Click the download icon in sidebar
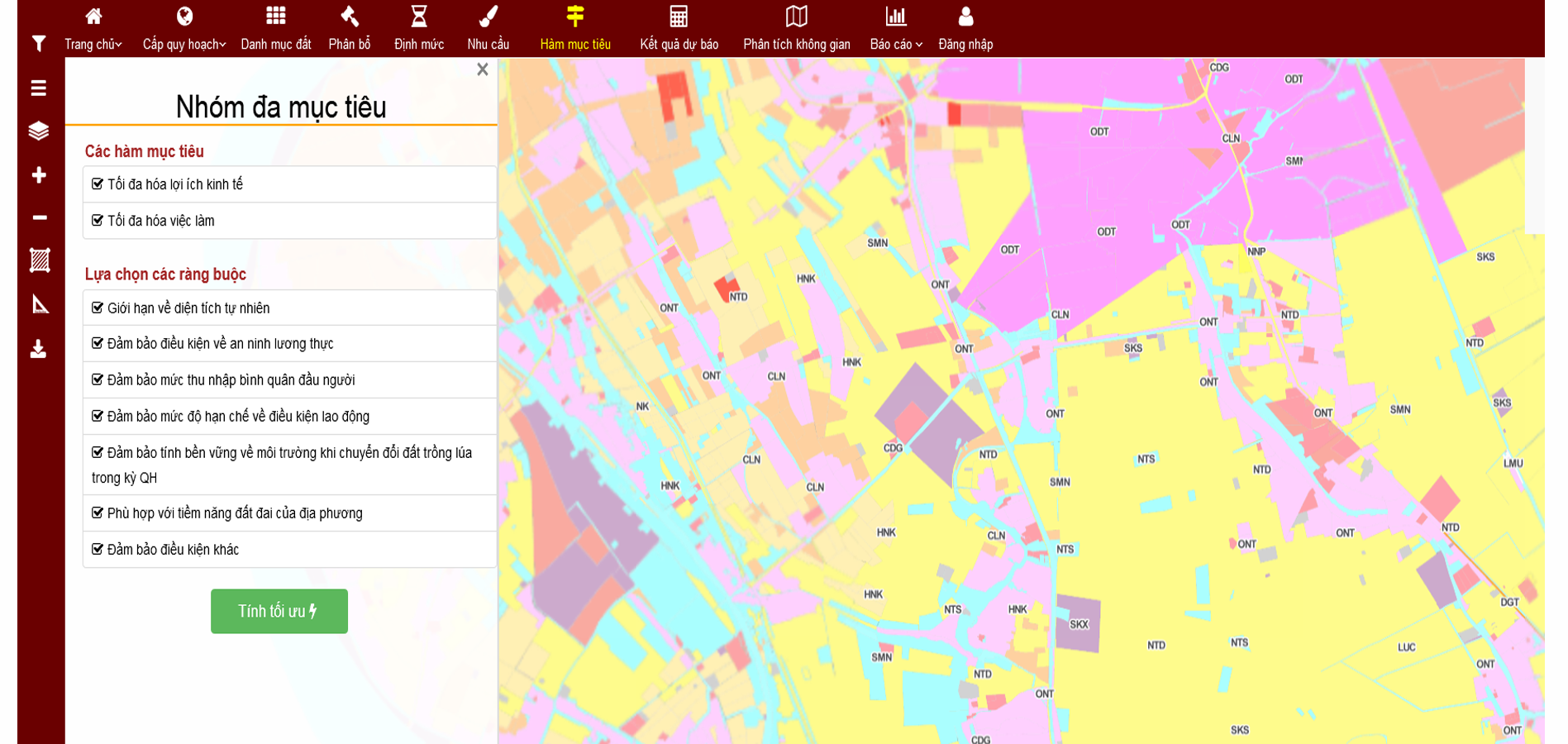This screenshot has height=744, width=1568. (38, 349)
